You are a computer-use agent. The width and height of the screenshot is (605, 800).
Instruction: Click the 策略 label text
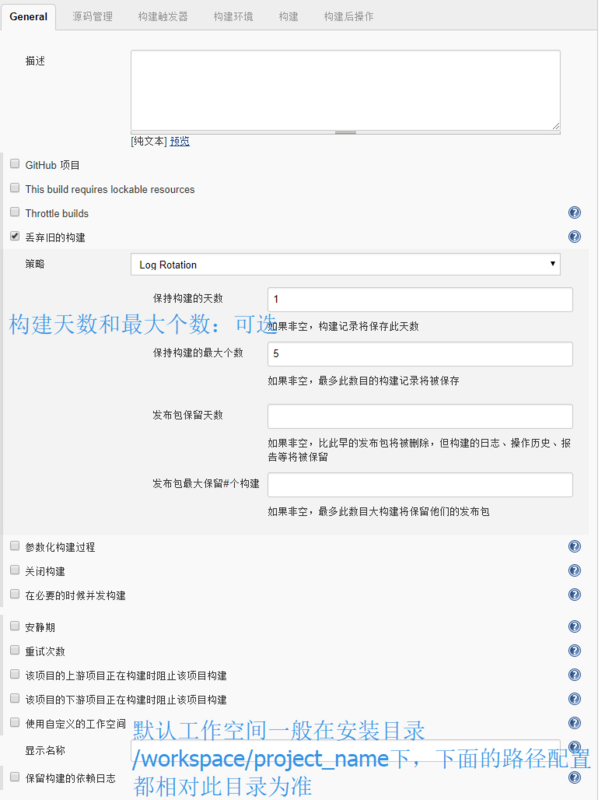click(35, 264)
